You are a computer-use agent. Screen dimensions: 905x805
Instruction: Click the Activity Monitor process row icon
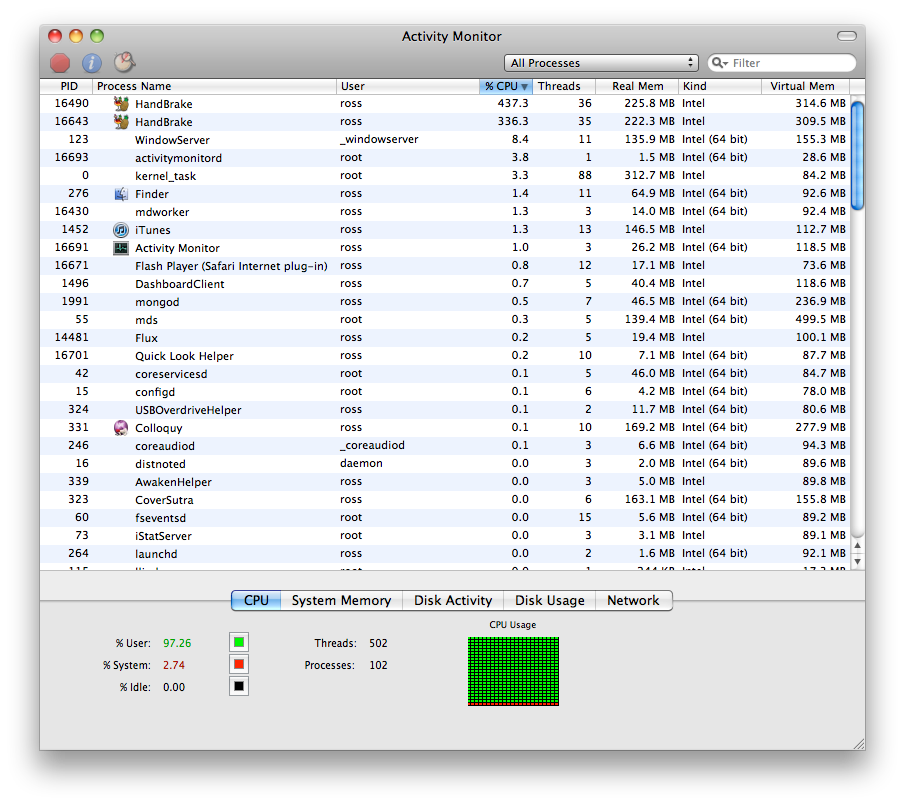coord(121,248)
